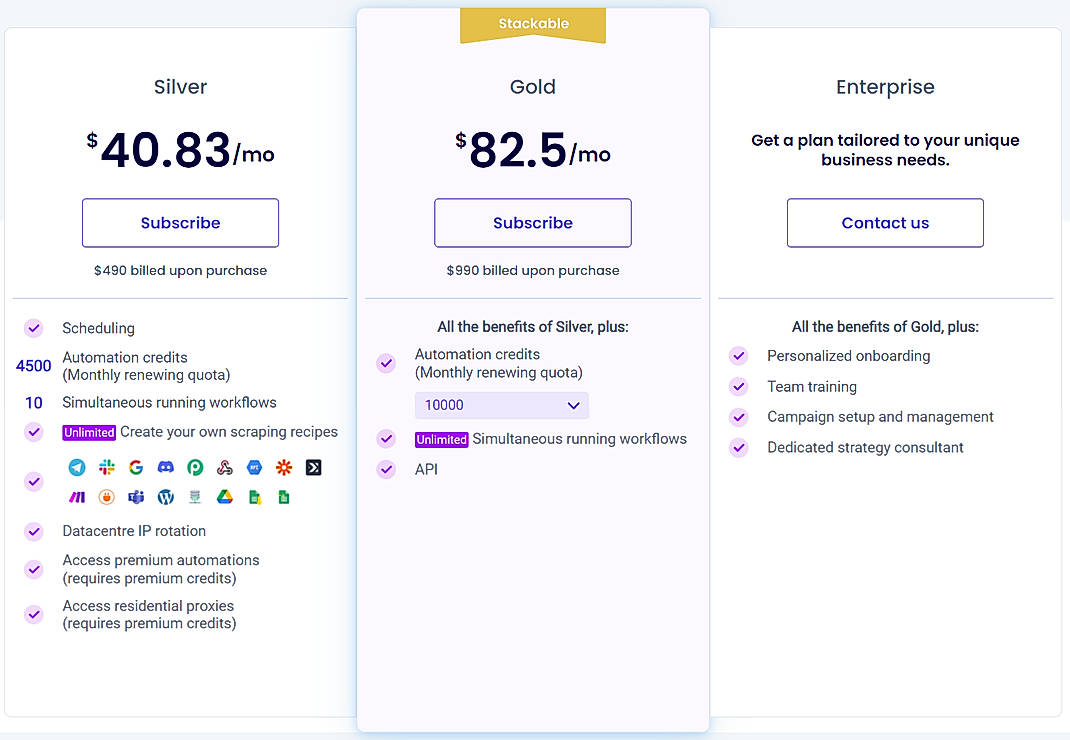1070x740 pixels.
Task: Click the checkmark next to Datacentre IP rotation
Action: 33,531
